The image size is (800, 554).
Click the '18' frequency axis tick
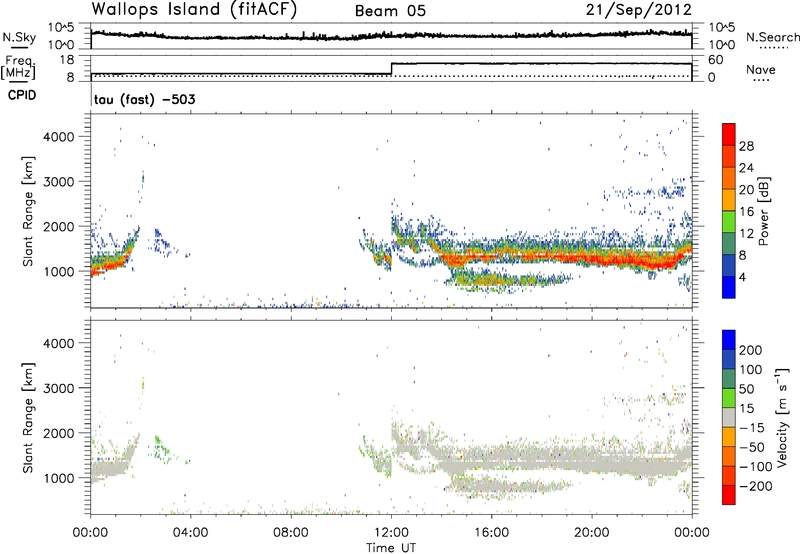[x=67, y=60]
